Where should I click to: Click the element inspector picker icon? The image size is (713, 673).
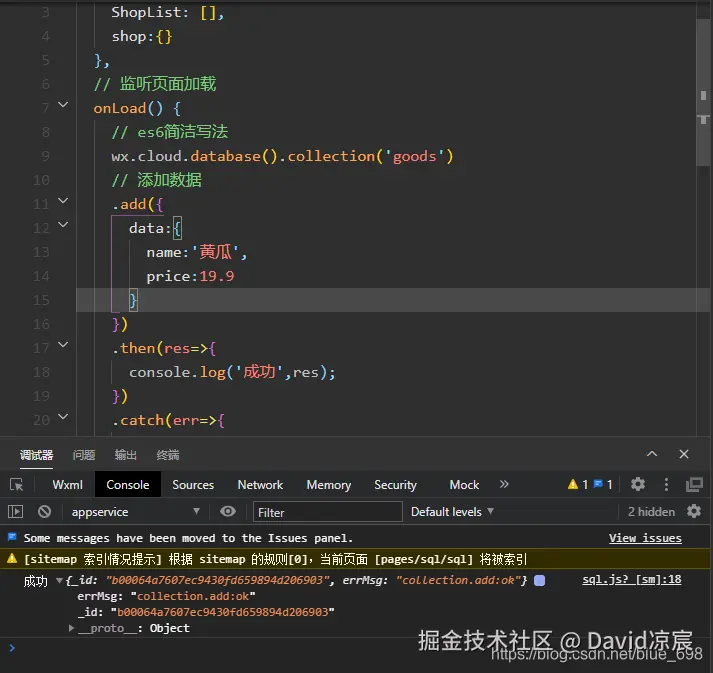point(17,485)
